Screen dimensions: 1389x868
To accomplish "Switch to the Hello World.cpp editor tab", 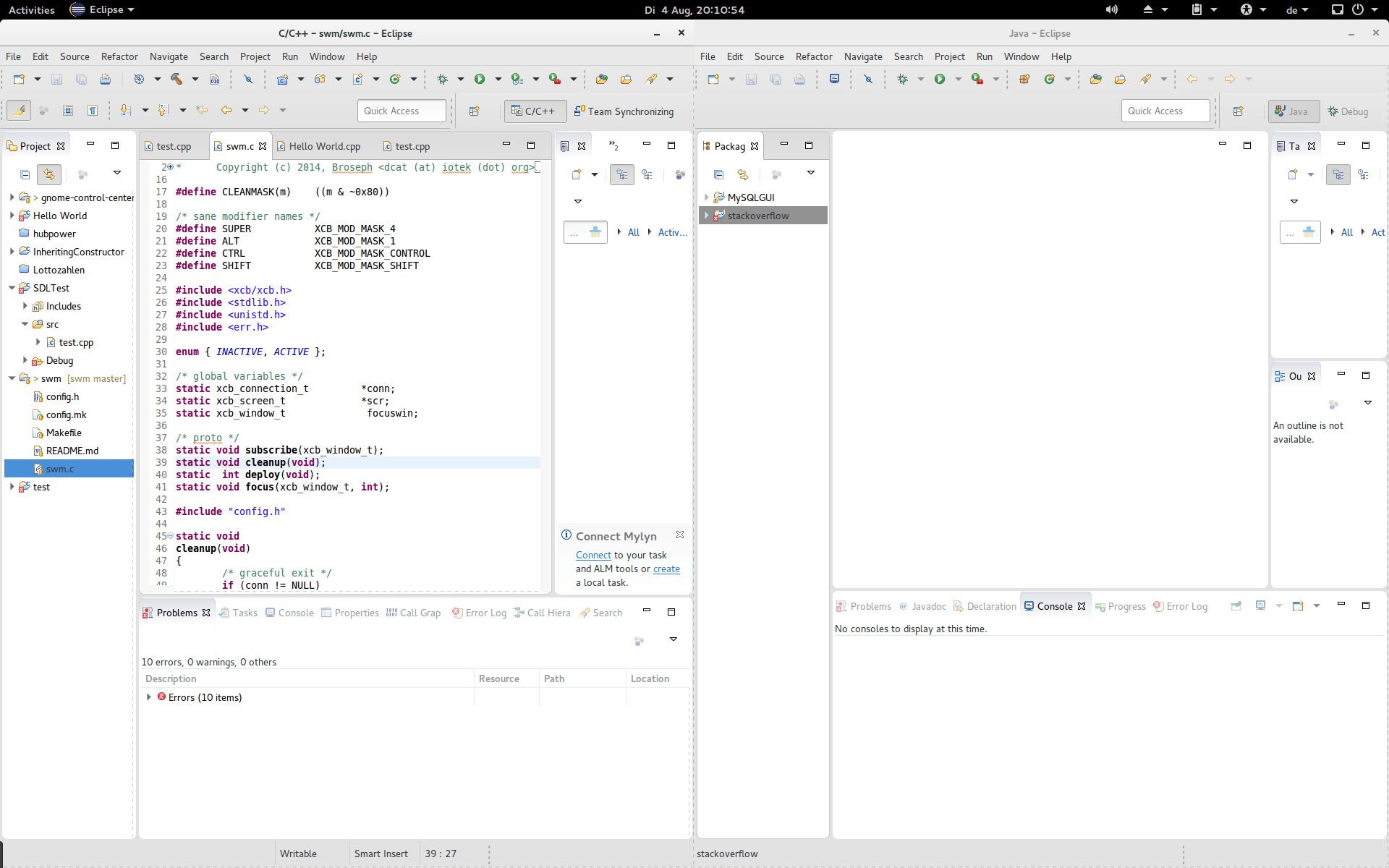I will (325, 146).
